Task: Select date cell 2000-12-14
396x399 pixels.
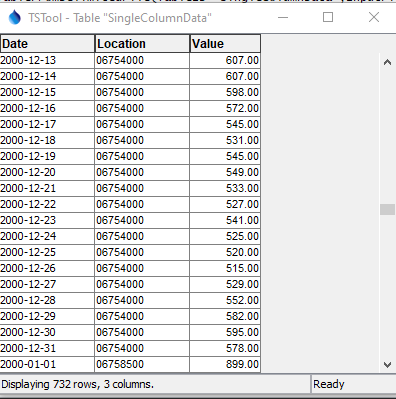Action: [x=47, y=76]
